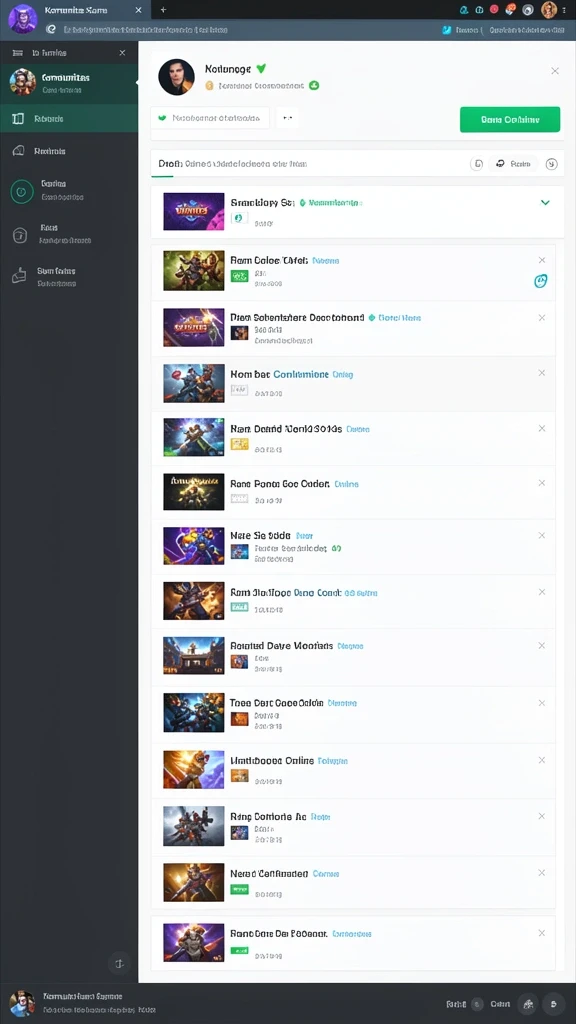Screen dimensions: 576x1024
Task: Open the three-dot more options button by the input
Action: click(x=287, y=118)
